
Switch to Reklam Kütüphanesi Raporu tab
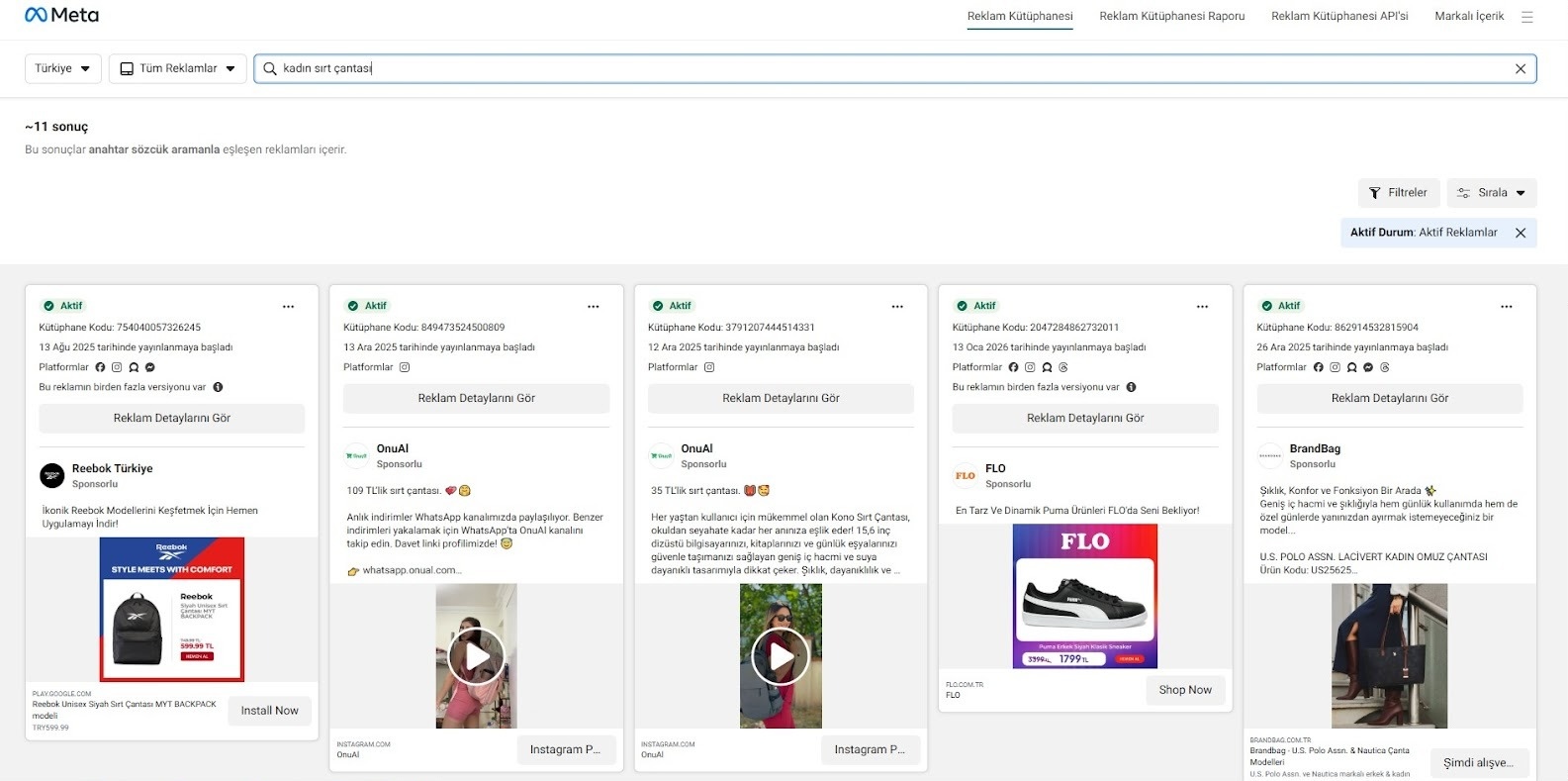click(x=1171, y=16)
